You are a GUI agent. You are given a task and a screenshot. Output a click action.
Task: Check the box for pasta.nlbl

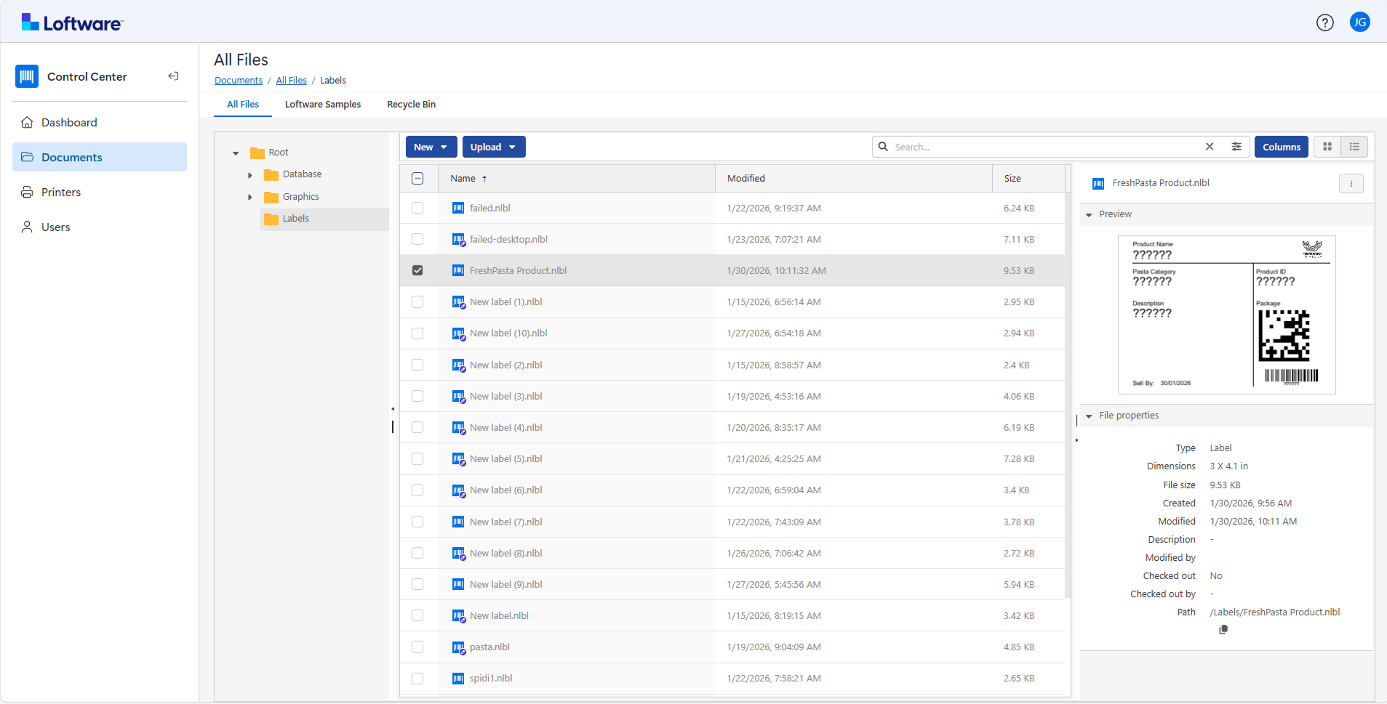[418, 647]
